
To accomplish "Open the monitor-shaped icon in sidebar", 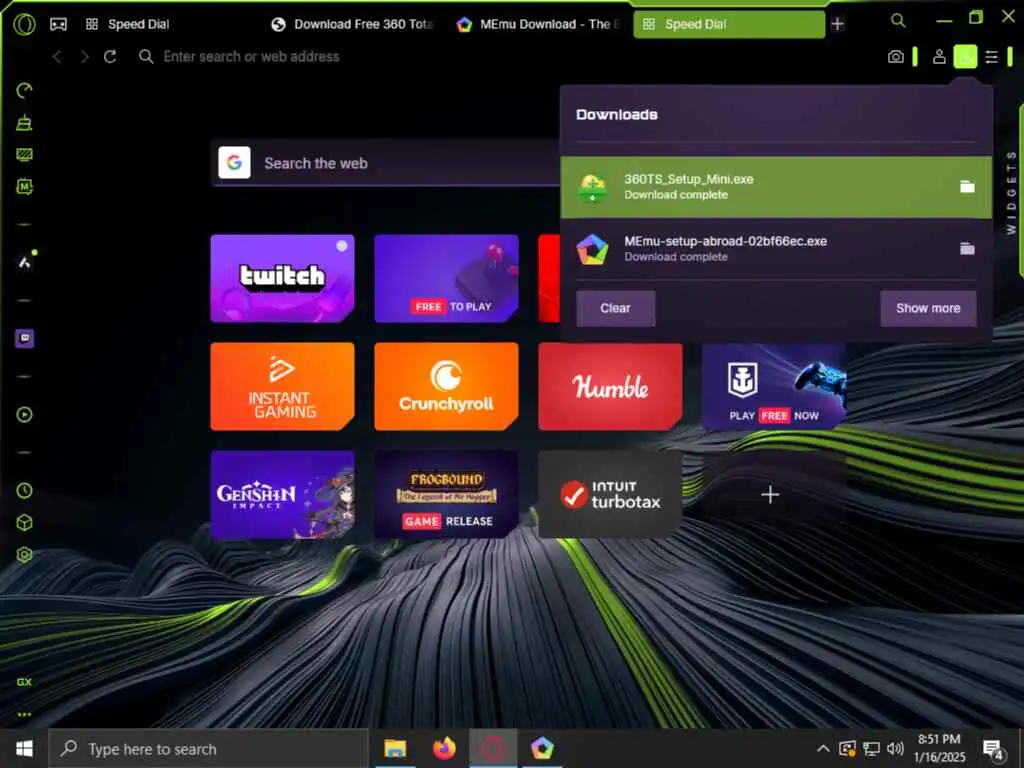I will [x=24, y=155].
